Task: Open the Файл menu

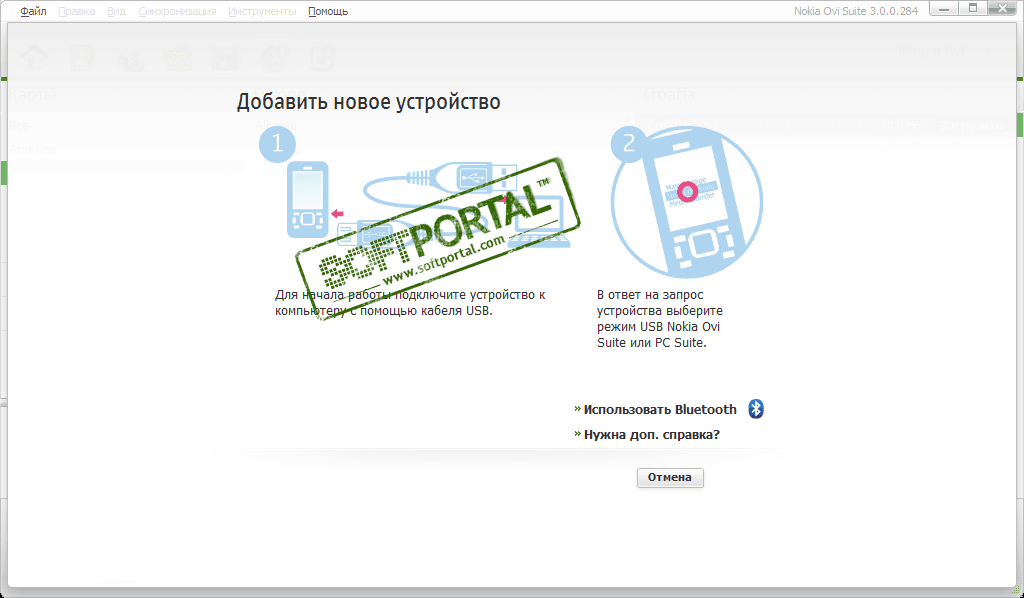Action: (x=33, y=11)
